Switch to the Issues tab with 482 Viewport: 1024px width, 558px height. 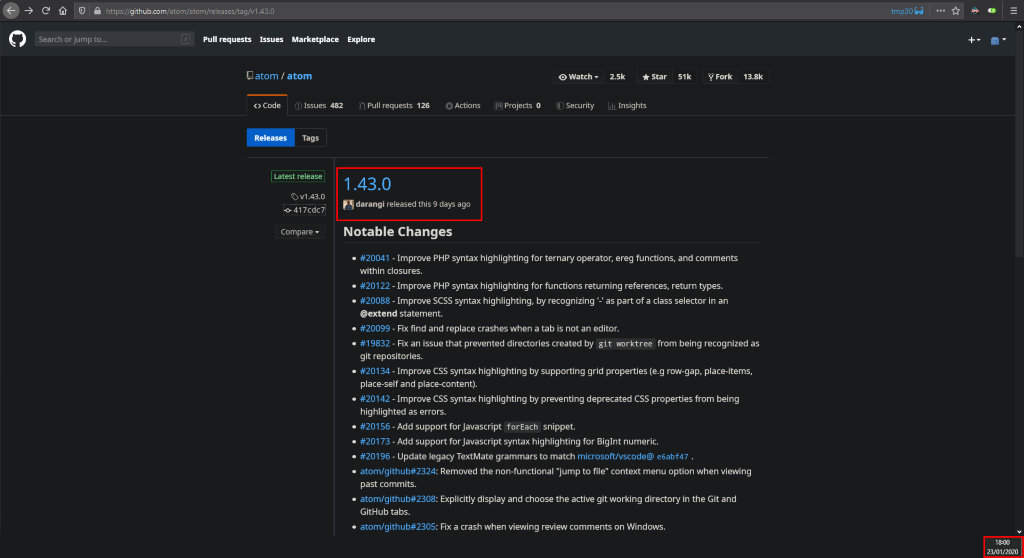[x=319, y=105]
